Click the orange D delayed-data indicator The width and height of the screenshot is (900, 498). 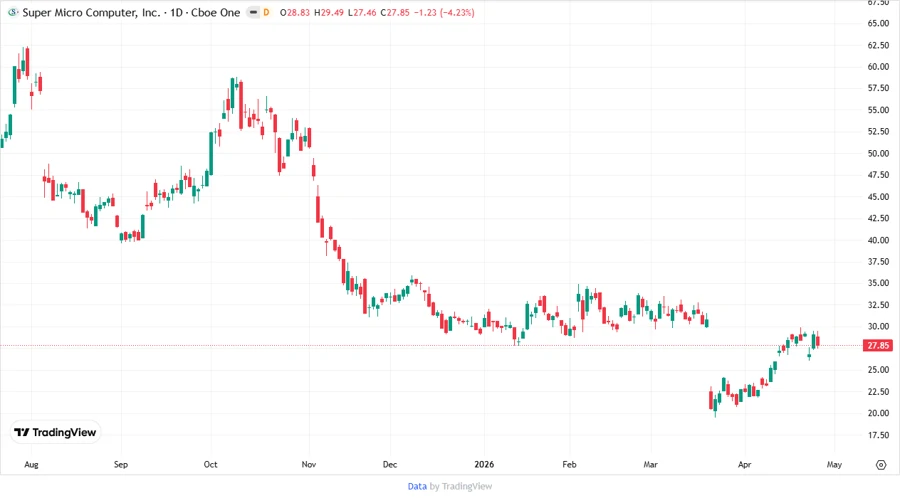[x=266, y=12]
